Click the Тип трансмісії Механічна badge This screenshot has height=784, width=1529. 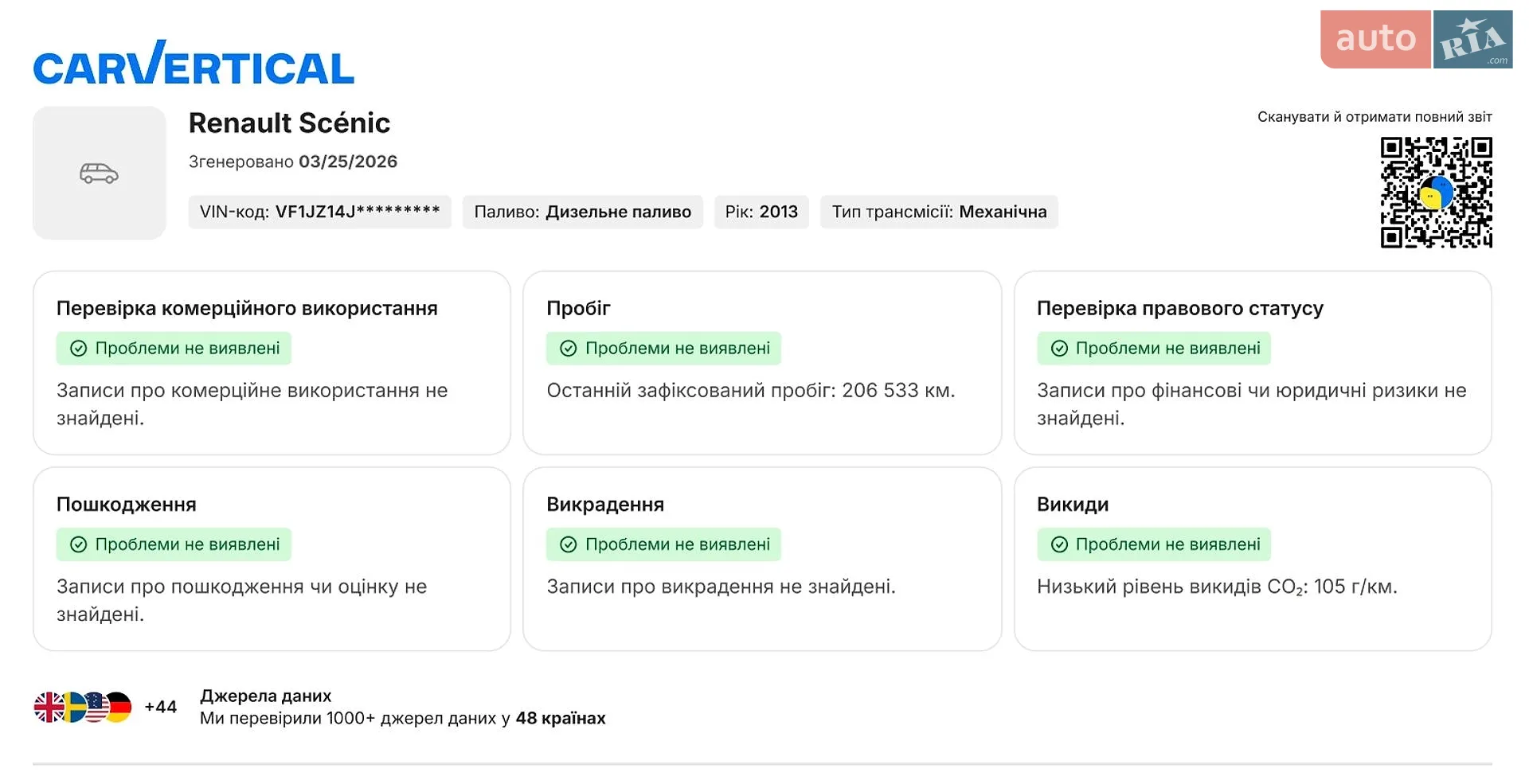939,212
